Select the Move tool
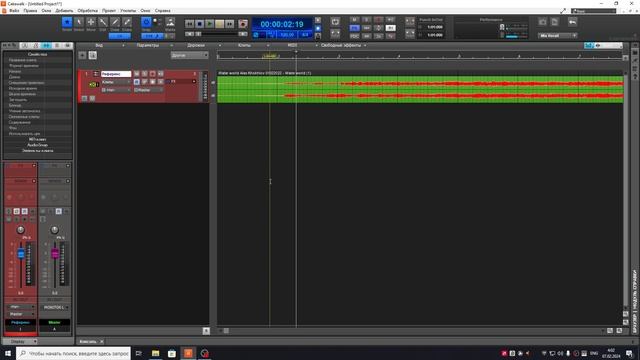This screenshot has height=360, width=640. [x=91, y=22]
